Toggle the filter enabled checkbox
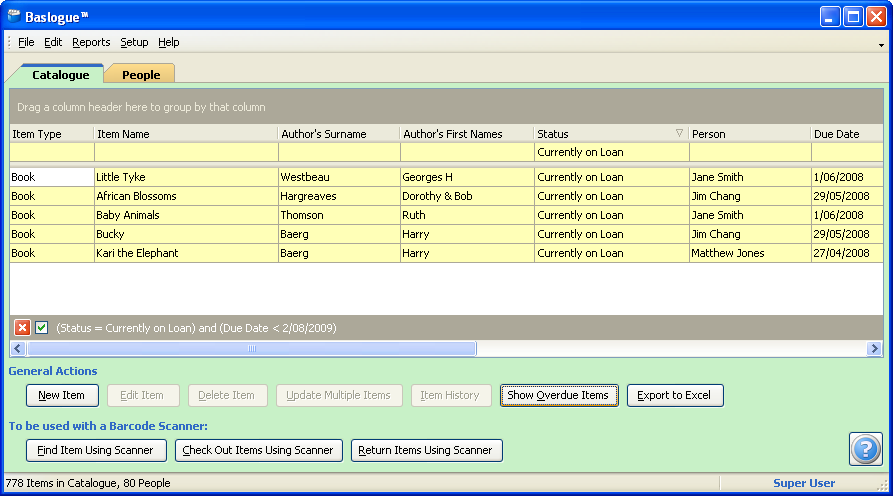This screenshot has height=496, width=893. [x=42, y=327]
